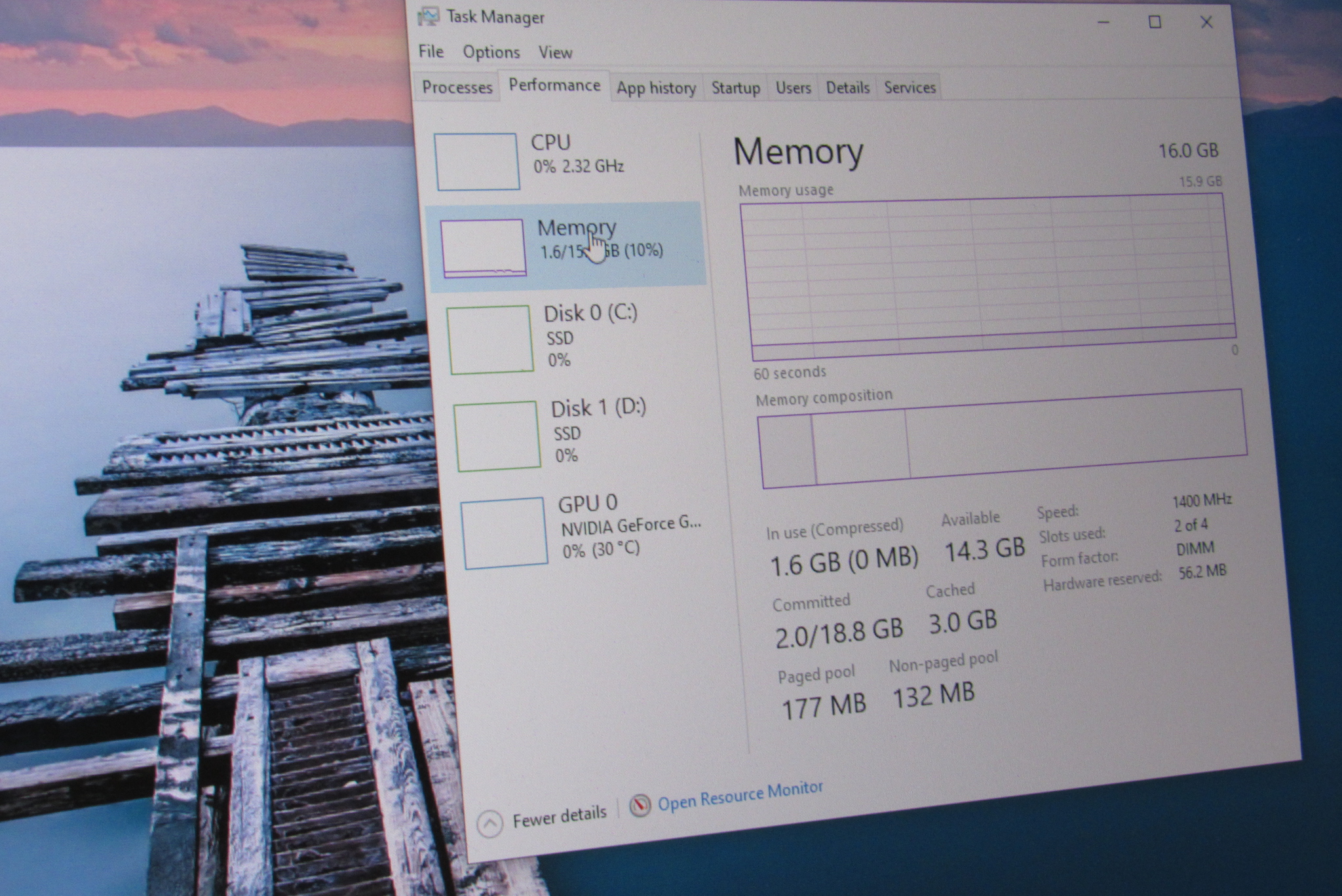Switch to the App history tab

[656, 88]
